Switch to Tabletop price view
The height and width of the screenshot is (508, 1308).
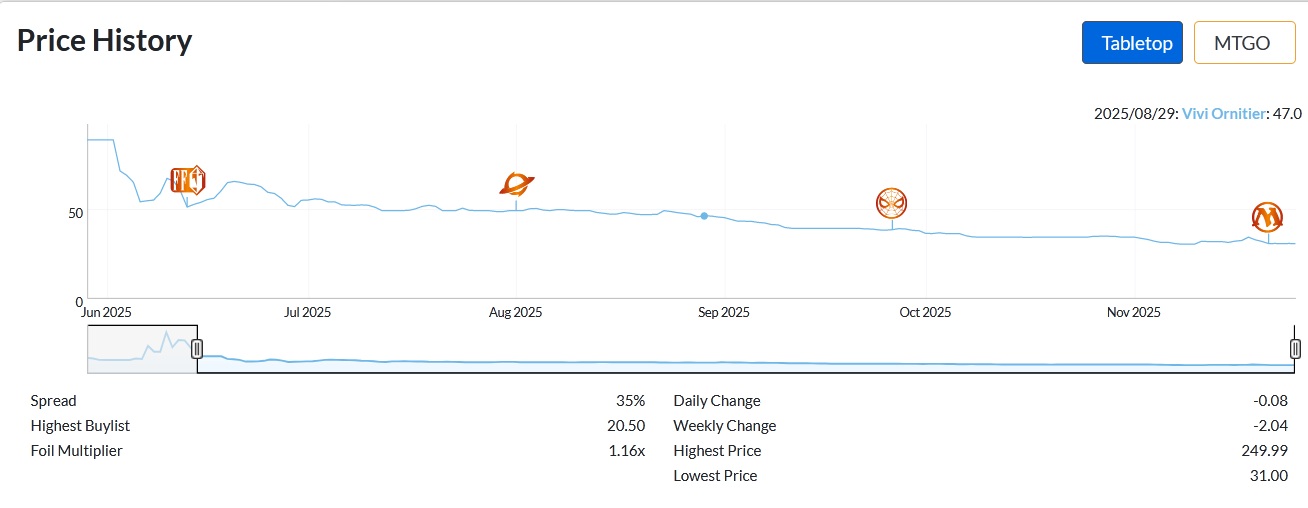click(1132, 43)
